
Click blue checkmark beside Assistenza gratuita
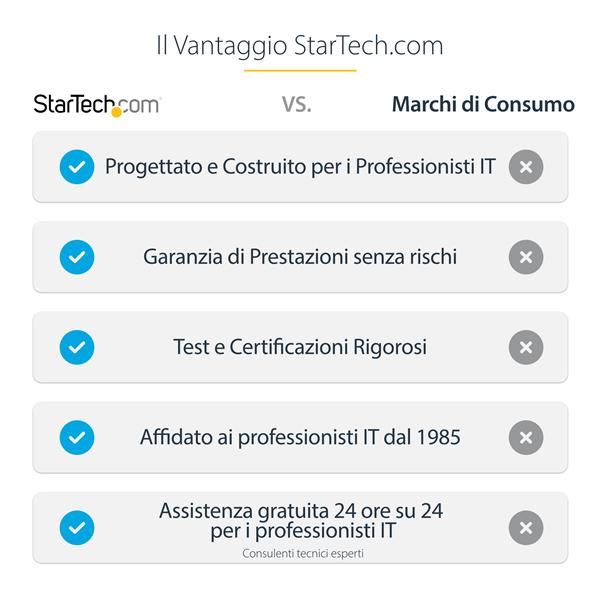(x=77, y=527)
